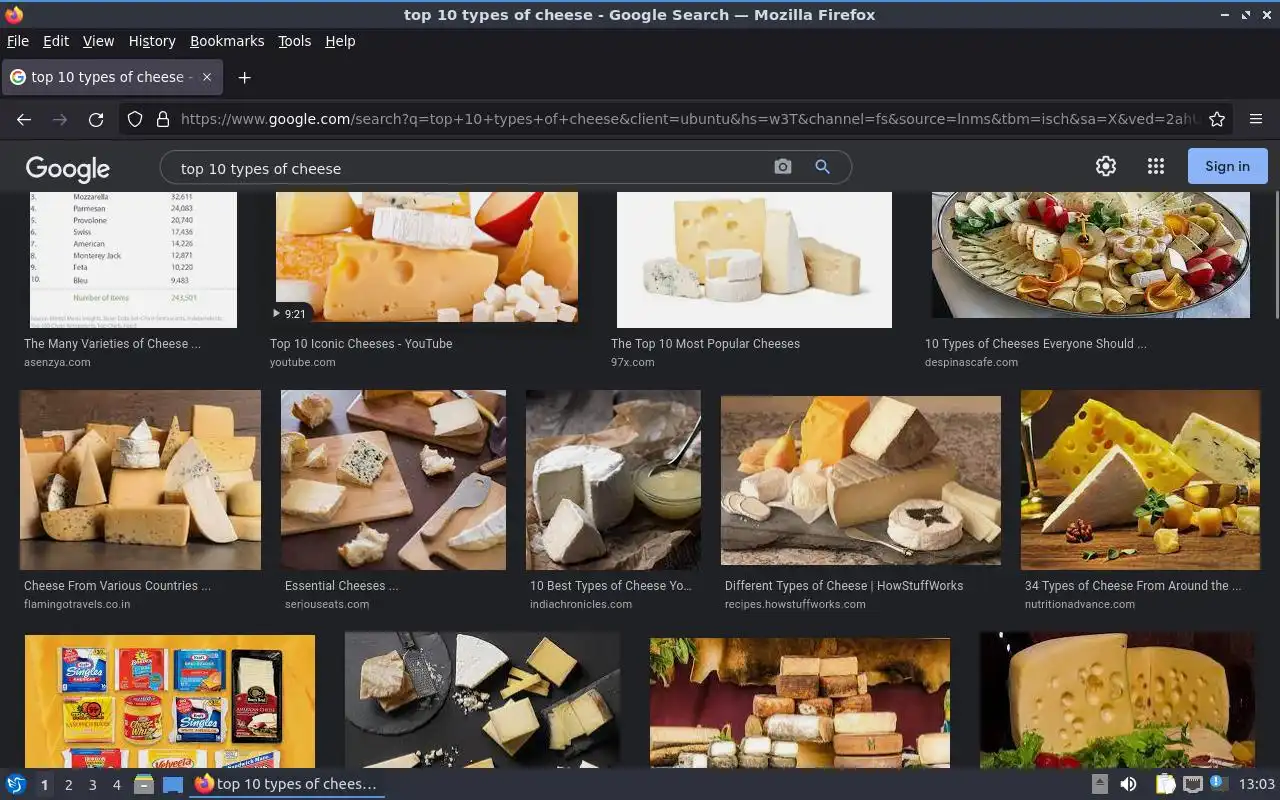Open the Bookmarks menu
1280x800 pixels.
(227, 41)
